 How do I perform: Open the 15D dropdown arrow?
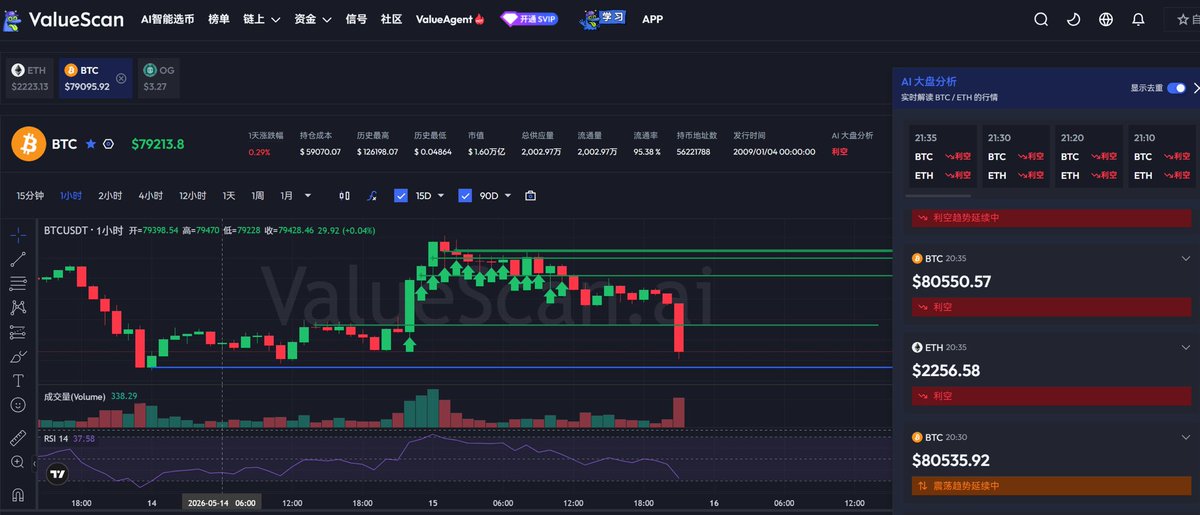pos(443,196)
